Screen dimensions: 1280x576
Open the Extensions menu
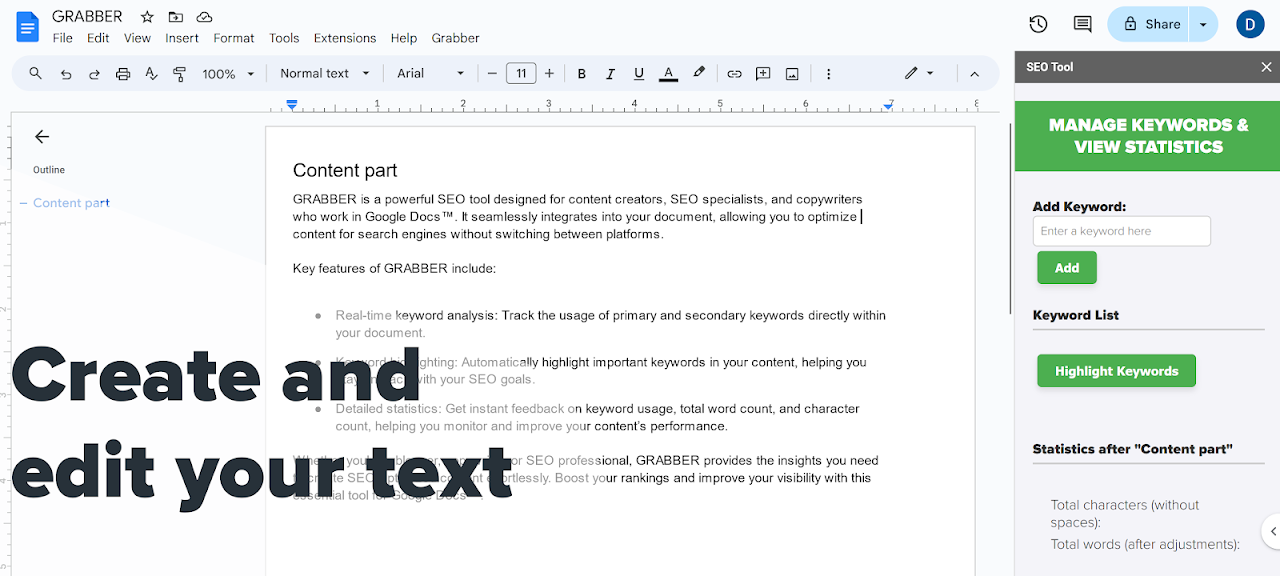[x=345, y=38]
